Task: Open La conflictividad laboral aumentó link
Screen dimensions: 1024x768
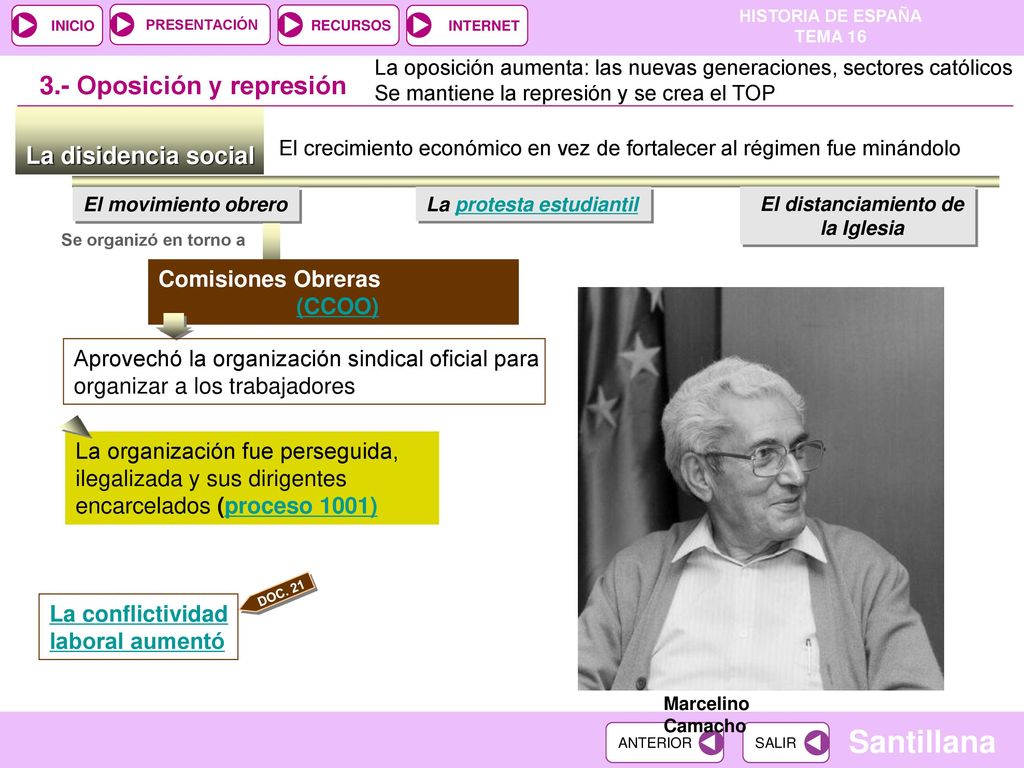Action: tap(138, 627)
